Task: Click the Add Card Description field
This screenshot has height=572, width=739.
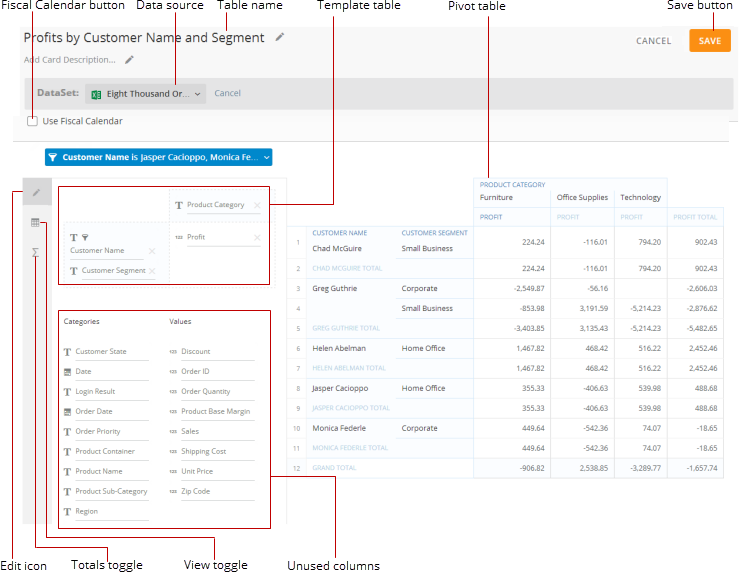Action: coord(70,60)
